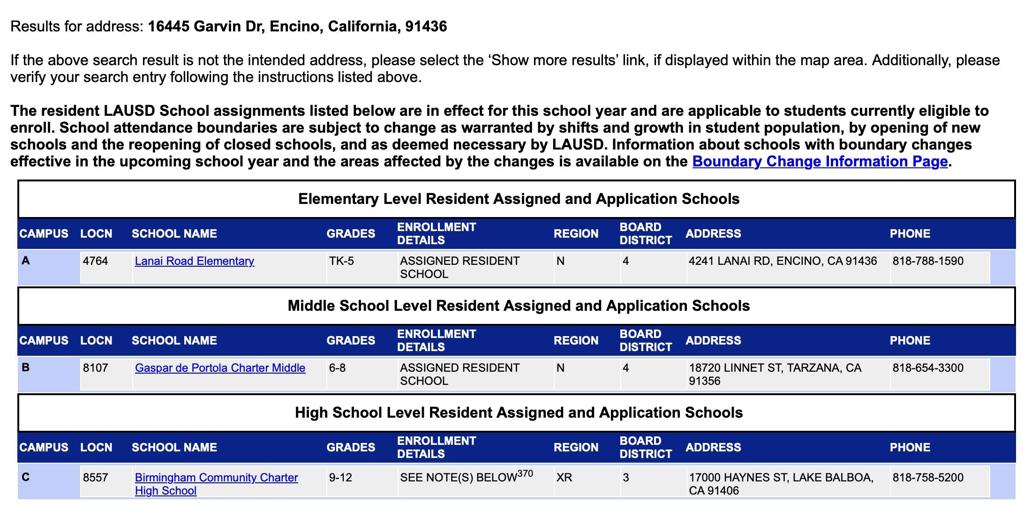Click phone number 818-758-5200
The height and width of the screenshot is (525, 1024).
click(x=928, y=478)
